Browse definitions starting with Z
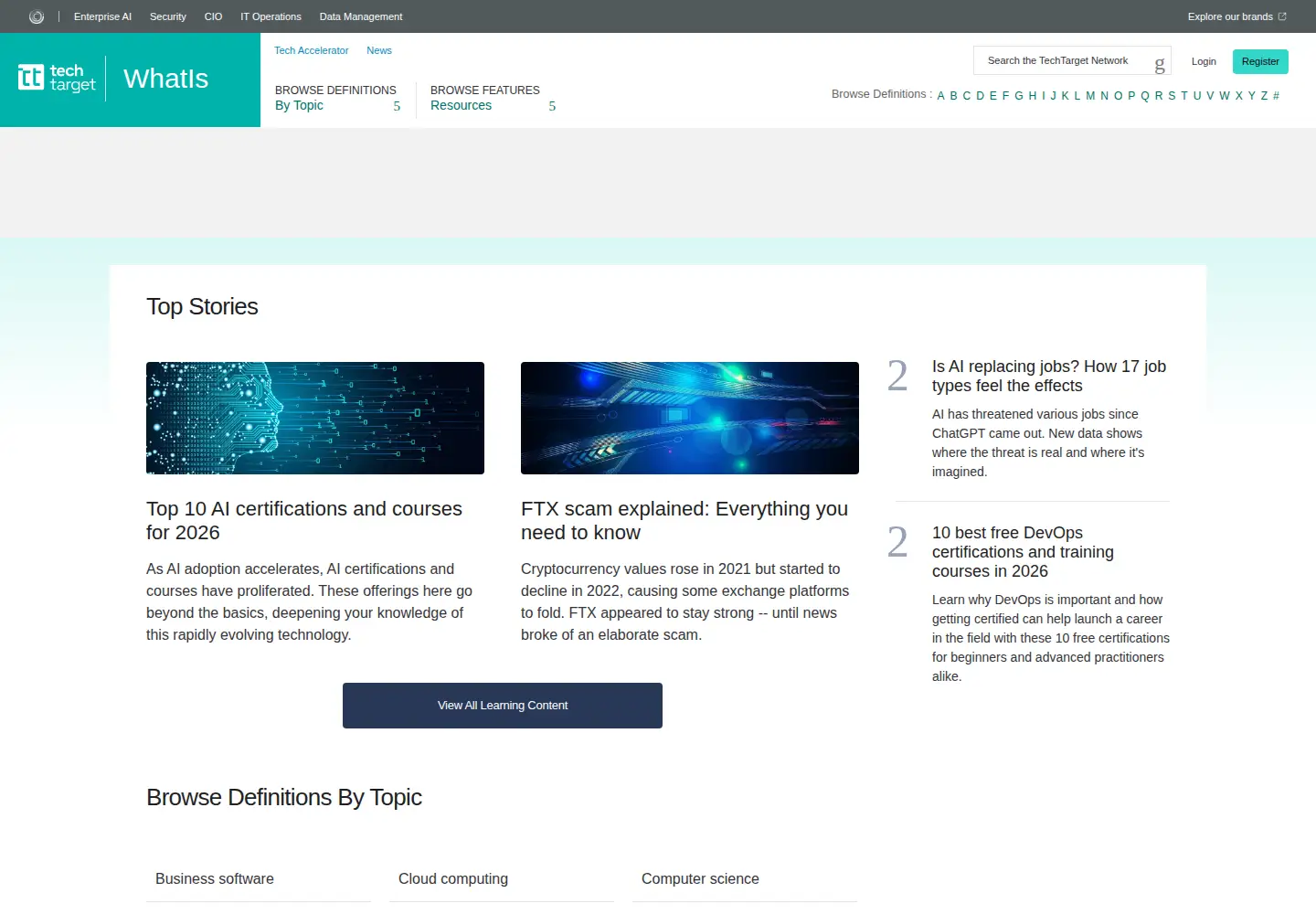 click(x=1264, y=95)
